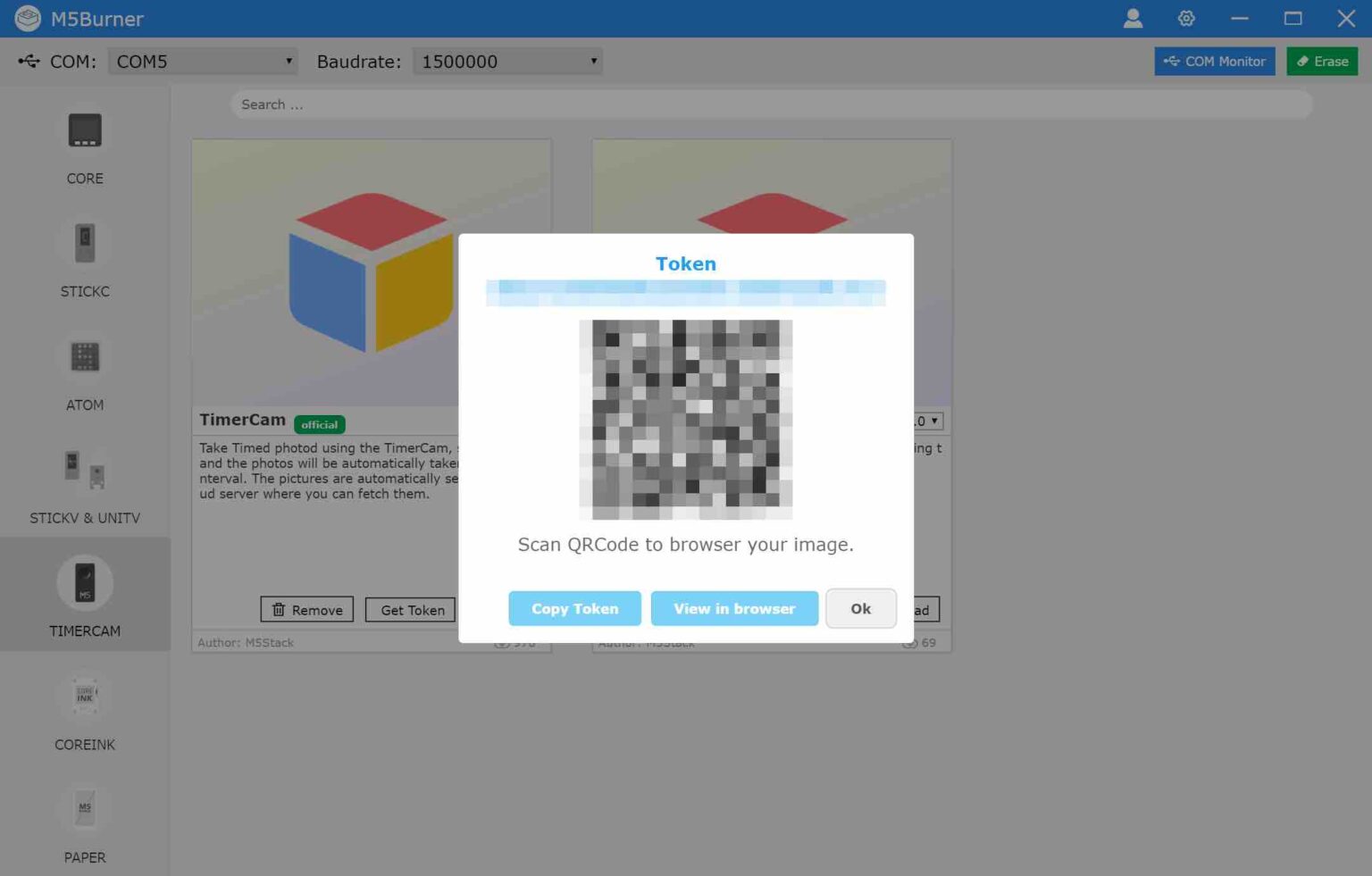1372x876 pixels.
Task: Click the QR code image
Action: (686, 419)
